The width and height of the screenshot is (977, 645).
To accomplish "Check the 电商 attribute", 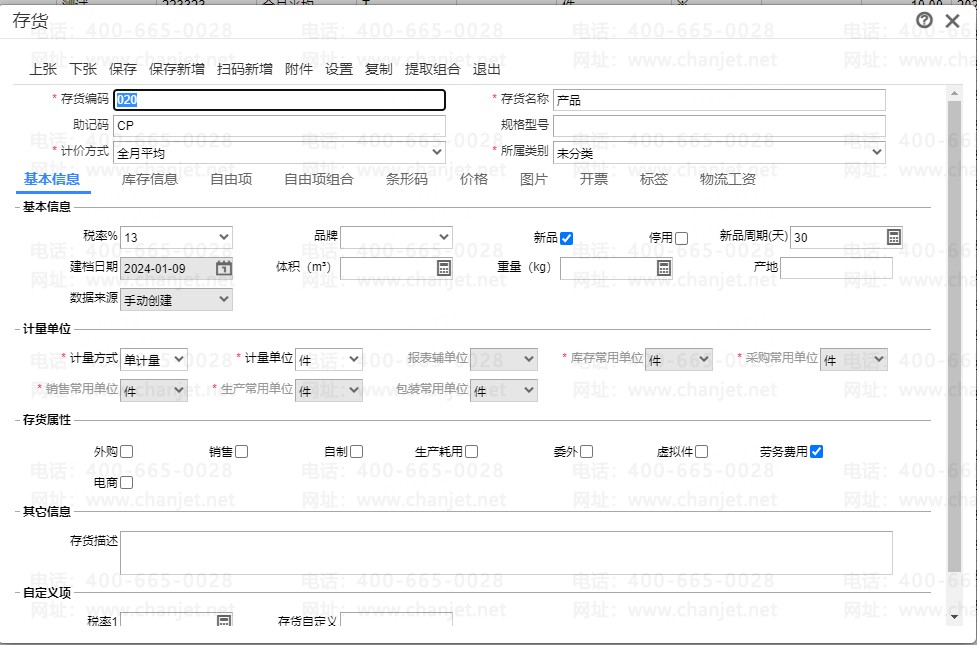I will tap(126, 483).
